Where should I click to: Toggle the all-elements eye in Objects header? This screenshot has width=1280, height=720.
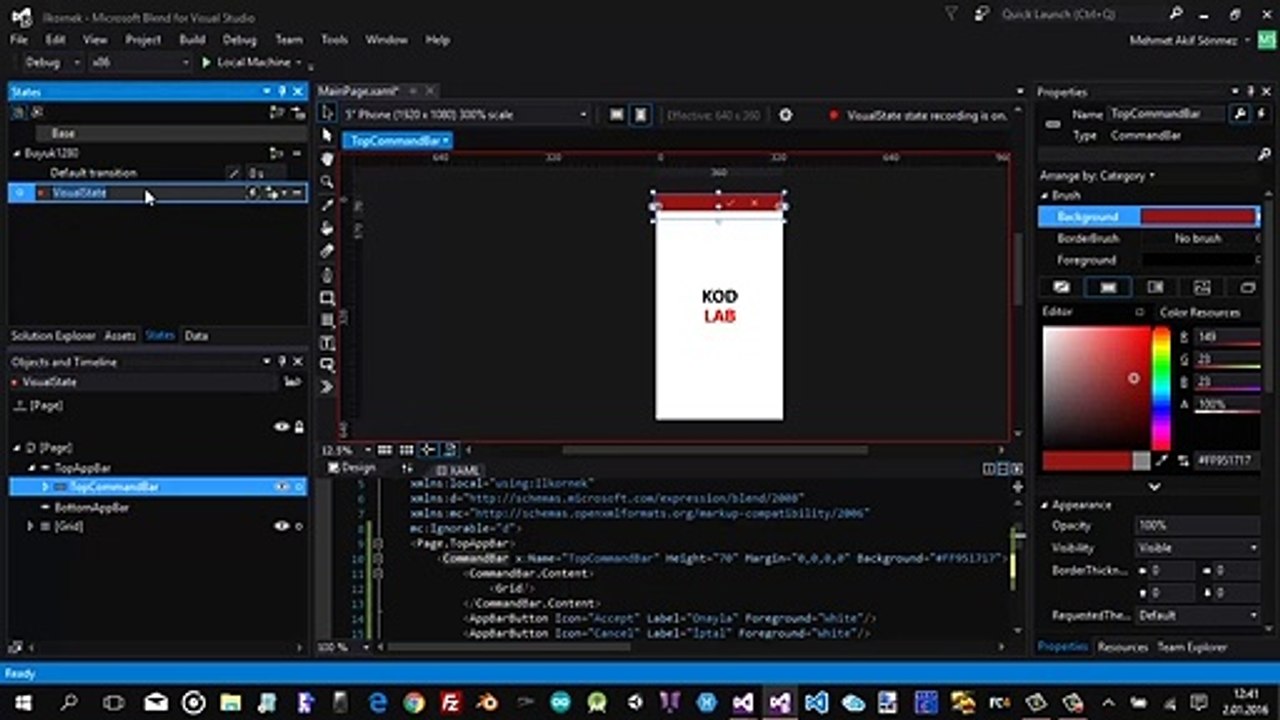[282, 427]
